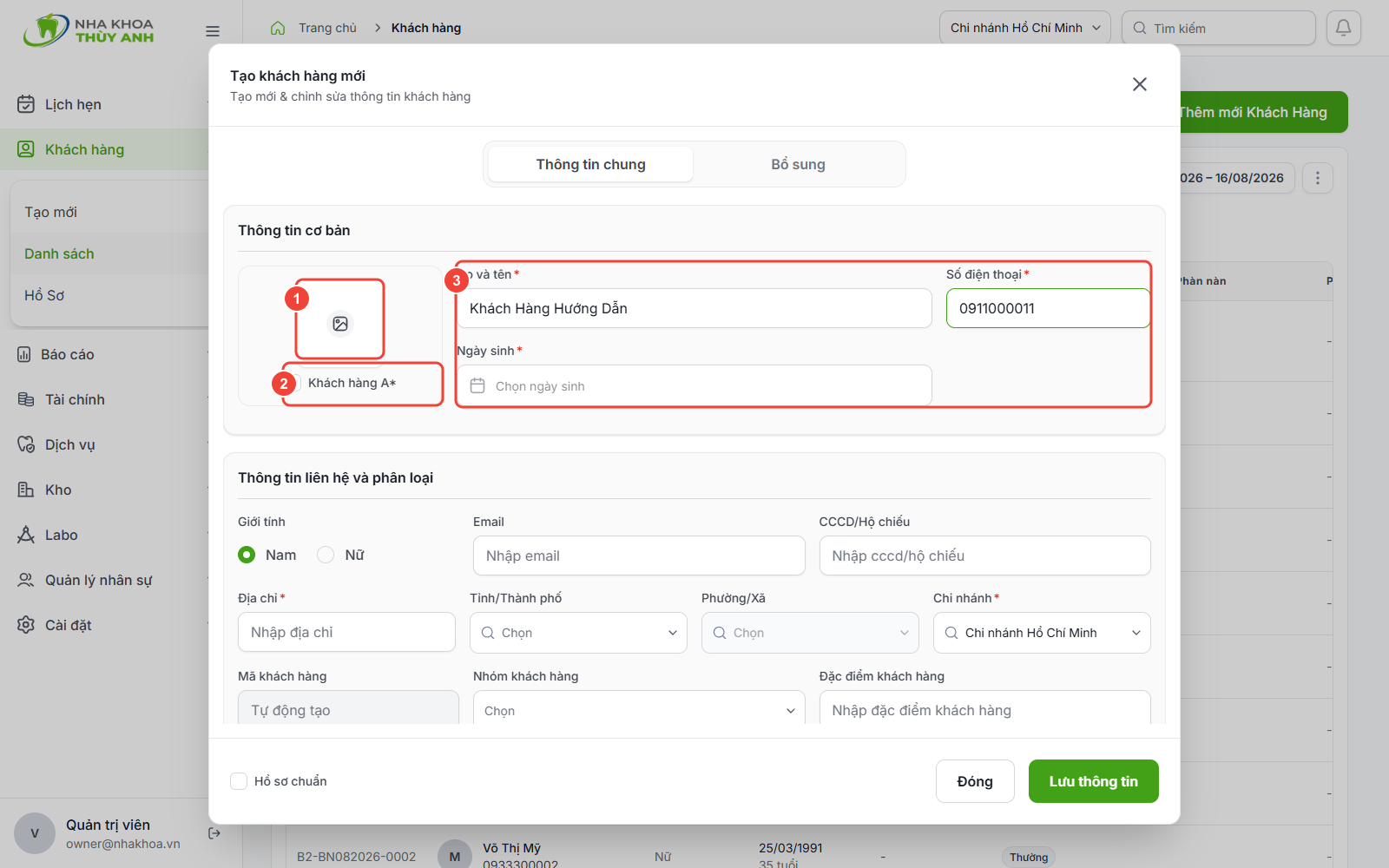The height and width of the screenshot is (868, 1389).
Task: Click the Thêm mới Khách Hàng button
Action: (x=1263, y=112)
